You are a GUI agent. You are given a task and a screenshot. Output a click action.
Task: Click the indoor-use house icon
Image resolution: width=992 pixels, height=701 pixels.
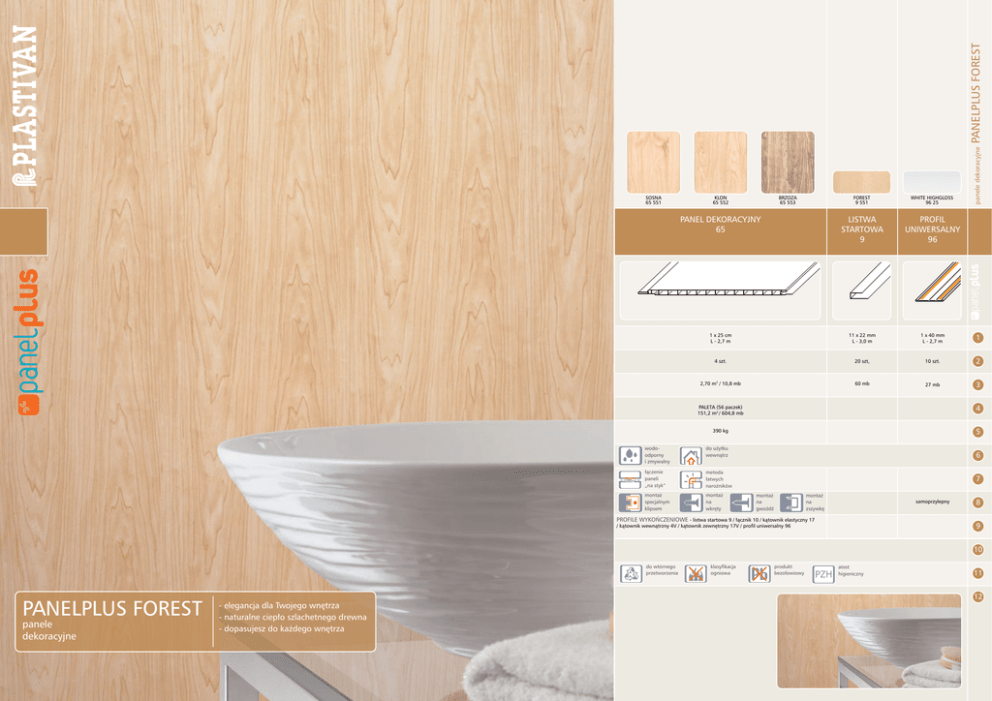coord(690,456)
